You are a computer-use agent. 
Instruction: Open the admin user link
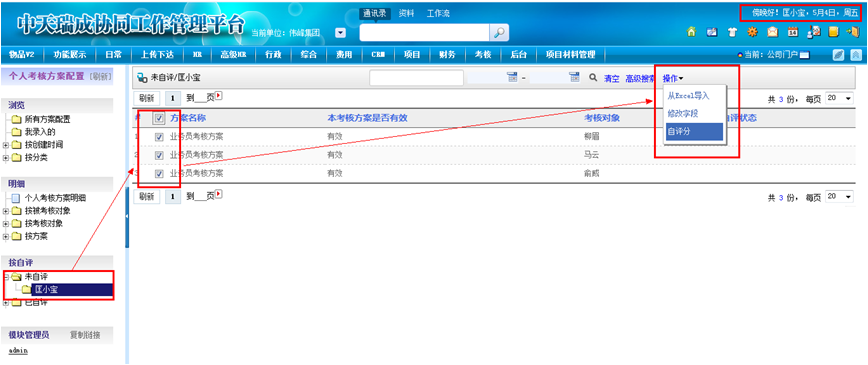[18, 351]
